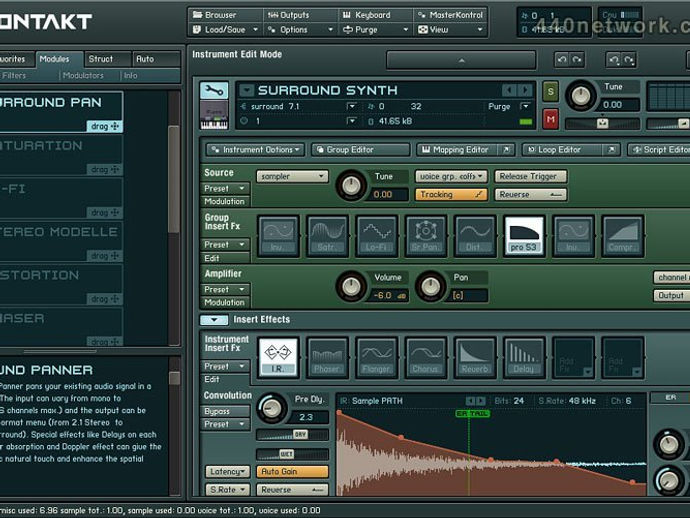Screen dimensions: 690x518
Task: Open Loop Editor in external window
Action: click(x=612, y=150)
